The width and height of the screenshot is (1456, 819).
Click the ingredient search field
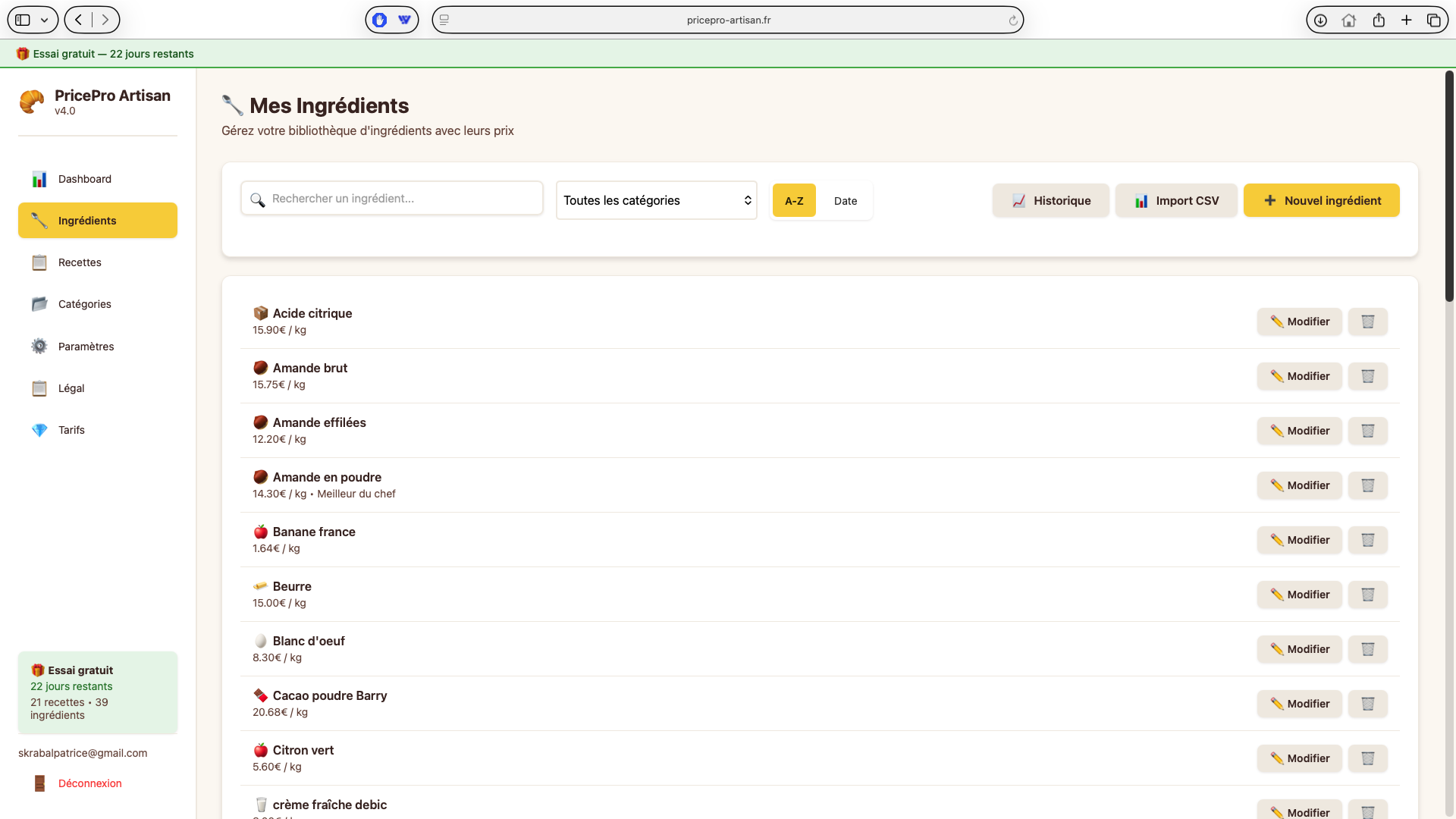[x=392, y=199]
